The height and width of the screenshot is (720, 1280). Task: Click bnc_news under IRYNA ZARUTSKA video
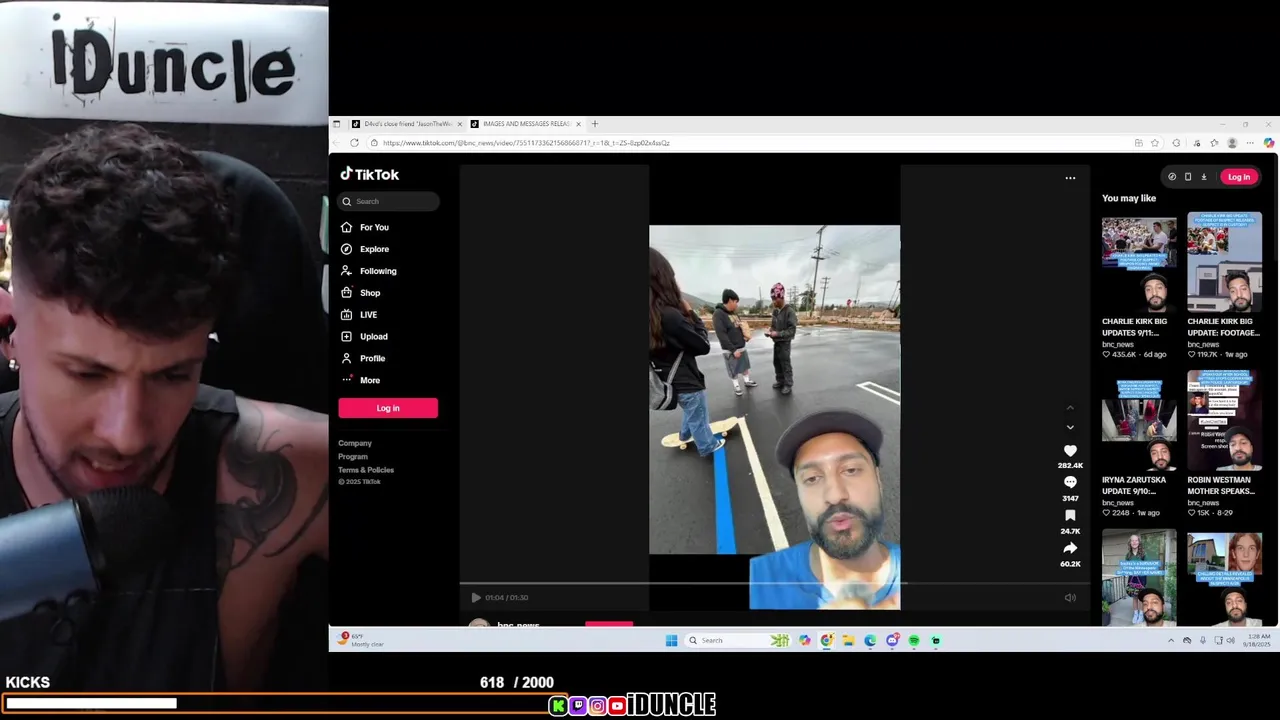click(x=1118, y=503)
